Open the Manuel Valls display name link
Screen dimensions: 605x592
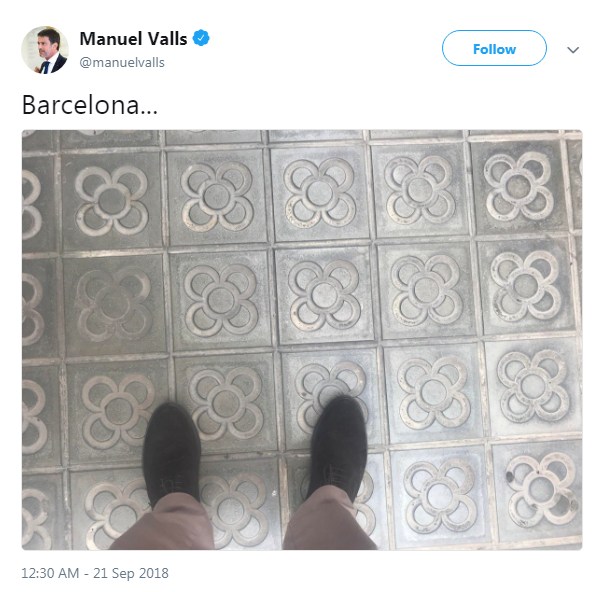[133, 39]
